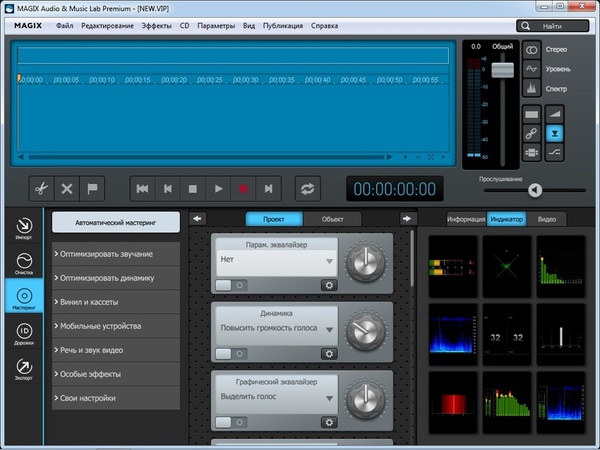600x450 pixels.
Task: Toggle Парам. эквалайзер power switch
Action: tap(231, 285)
